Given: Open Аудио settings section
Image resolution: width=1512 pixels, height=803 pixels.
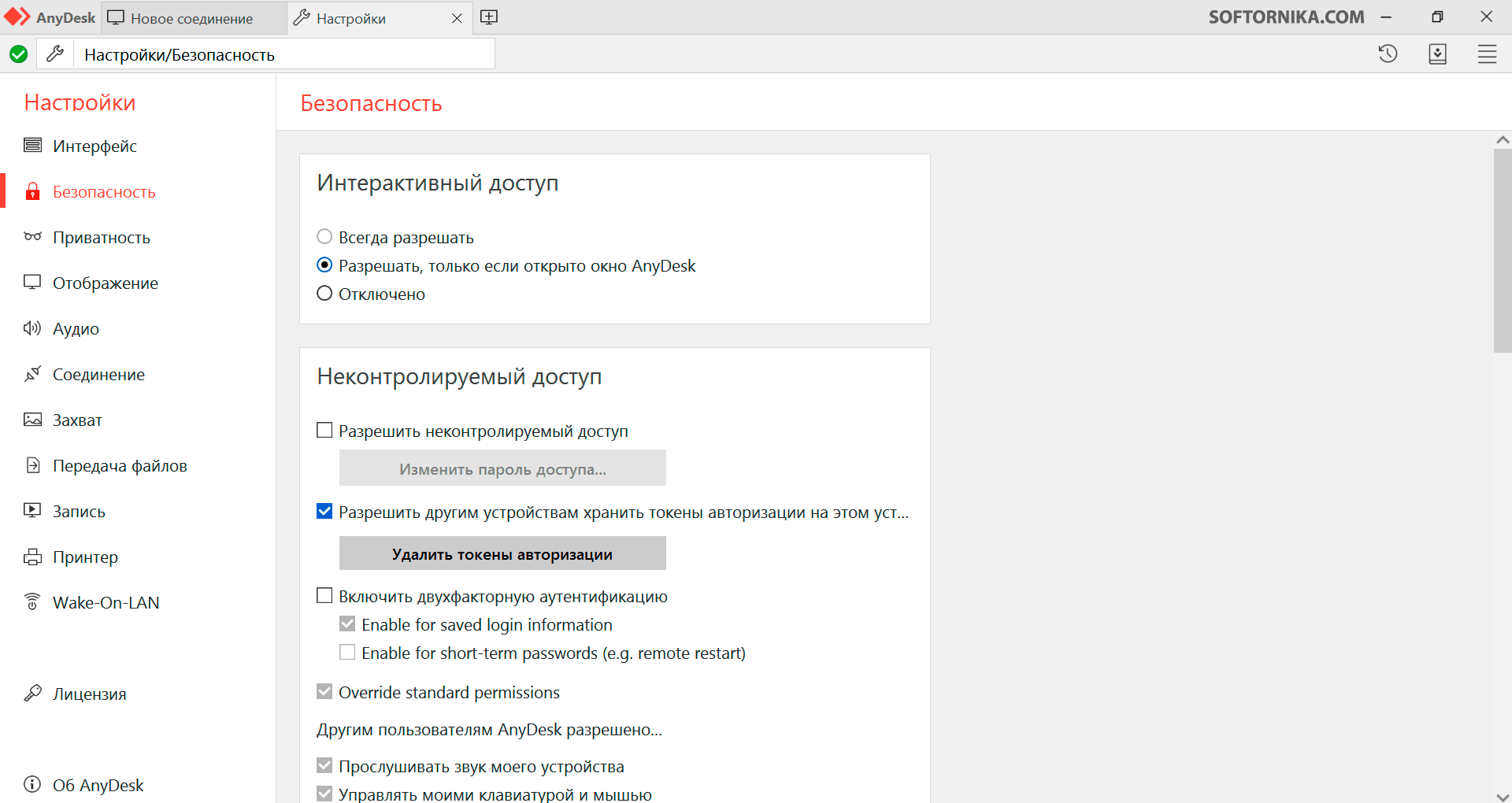Looking at the screenshot, I should coord(76,328).
